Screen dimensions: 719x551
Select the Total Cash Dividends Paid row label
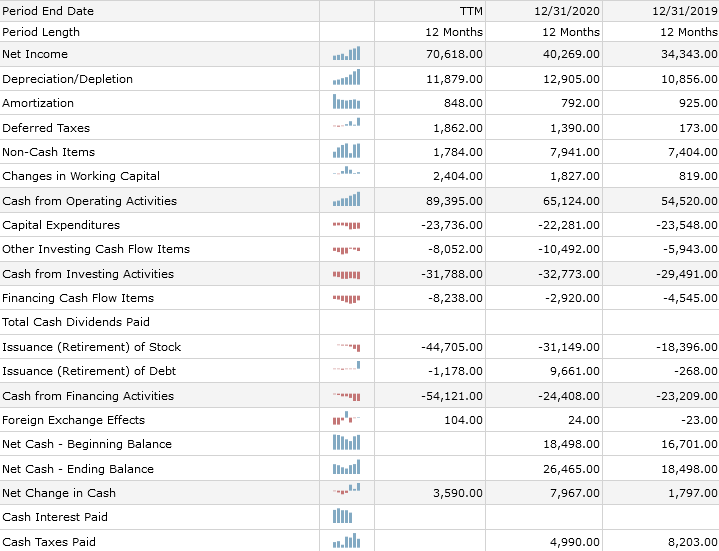coord(76,322)
